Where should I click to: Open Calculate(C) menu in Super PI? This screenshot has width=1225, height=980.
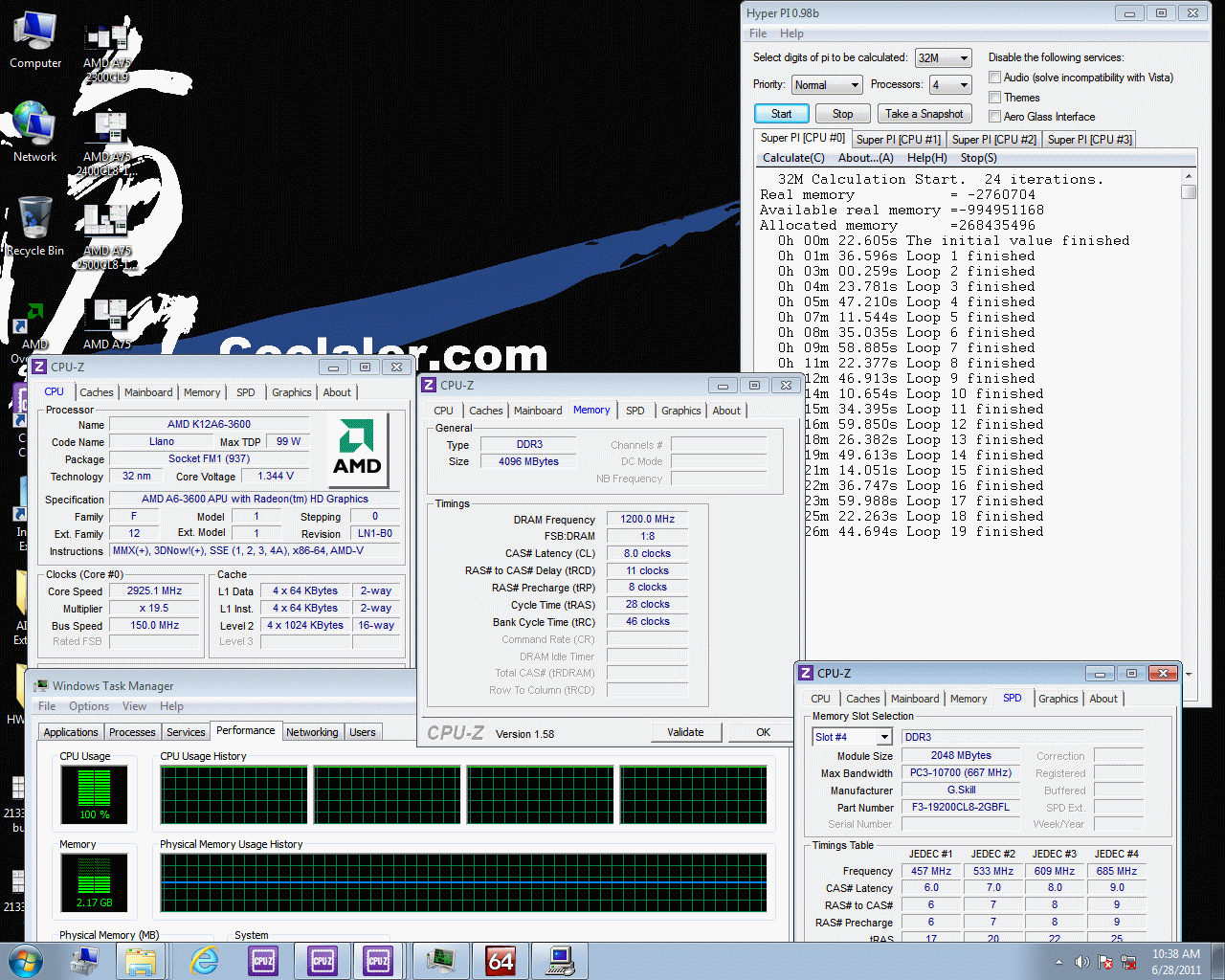[793, 158]
